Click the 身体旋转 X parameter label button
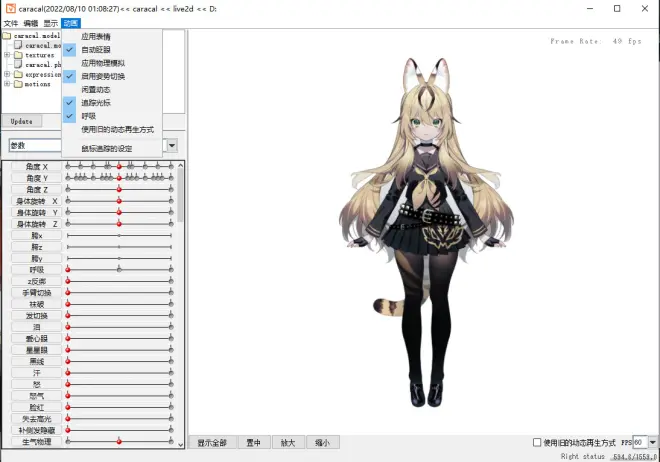Image resolution: width=660 pixels, height=462 pixels. pyautogui.click(x=37, y=201)
